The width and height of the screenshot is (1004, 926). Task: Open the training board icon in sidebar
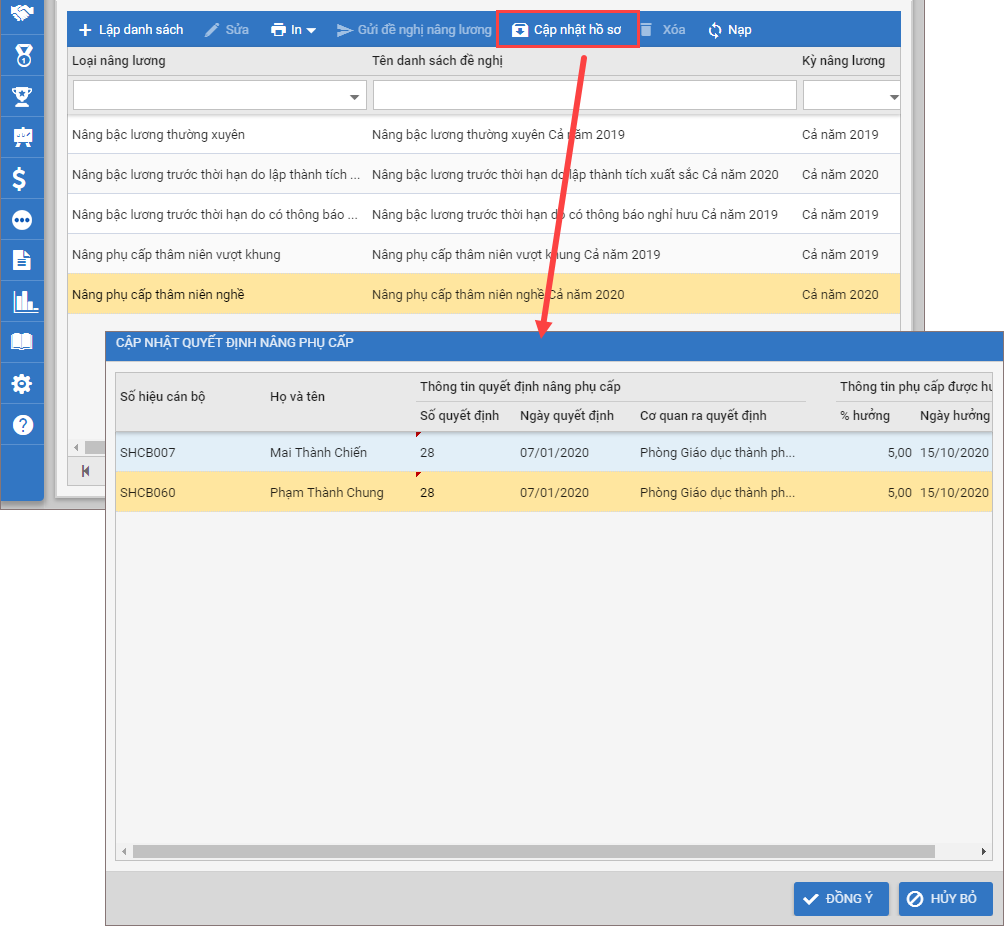pos(22,138)
